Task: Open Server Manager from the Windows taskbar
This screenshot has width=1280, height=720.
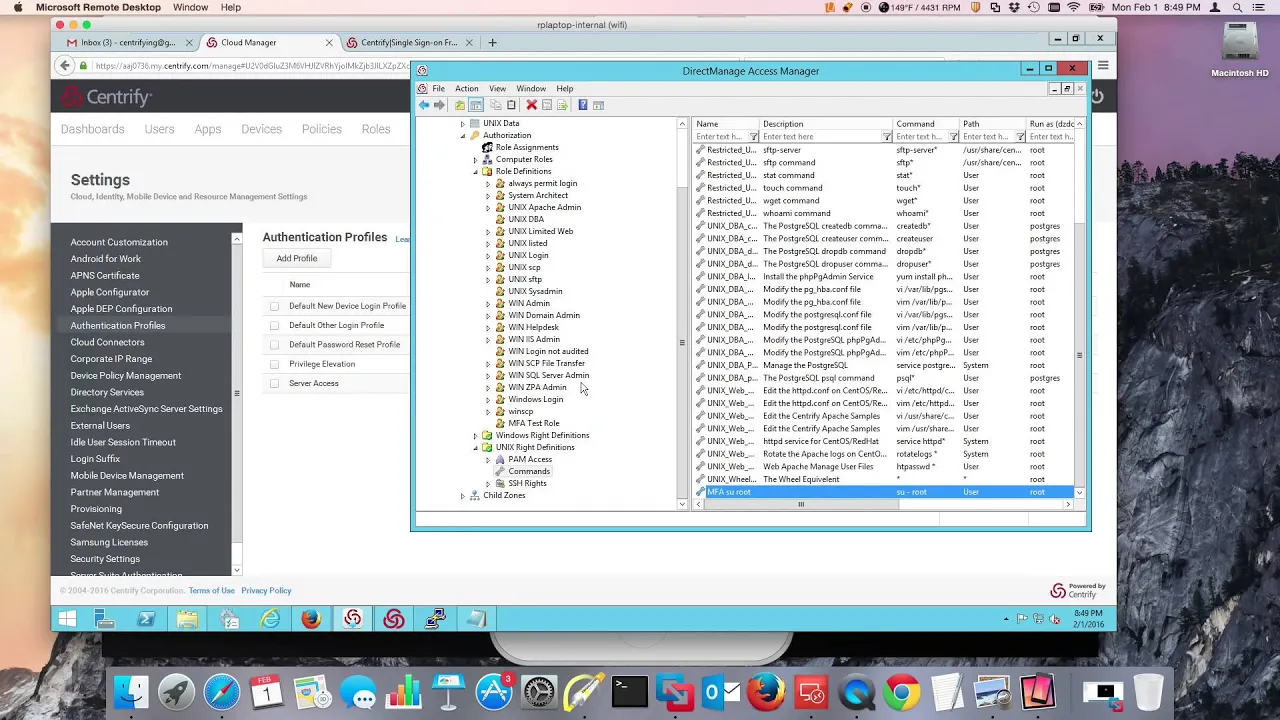Action: pyautogui.click(x=105, y=619)
